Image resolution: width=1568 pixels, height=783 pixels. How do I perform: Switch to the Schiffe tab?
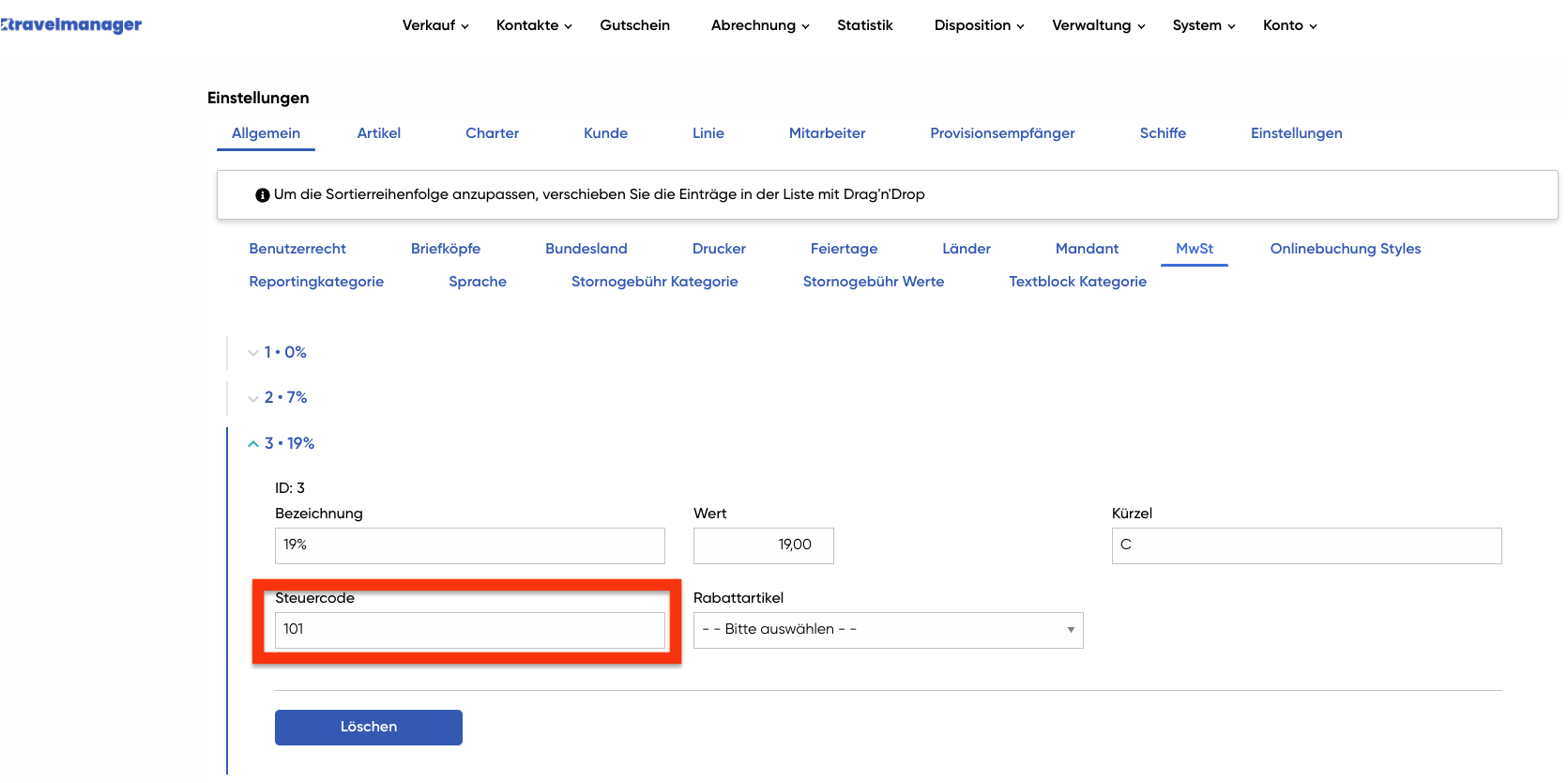pyautogui.click(x=1164, y=133)
